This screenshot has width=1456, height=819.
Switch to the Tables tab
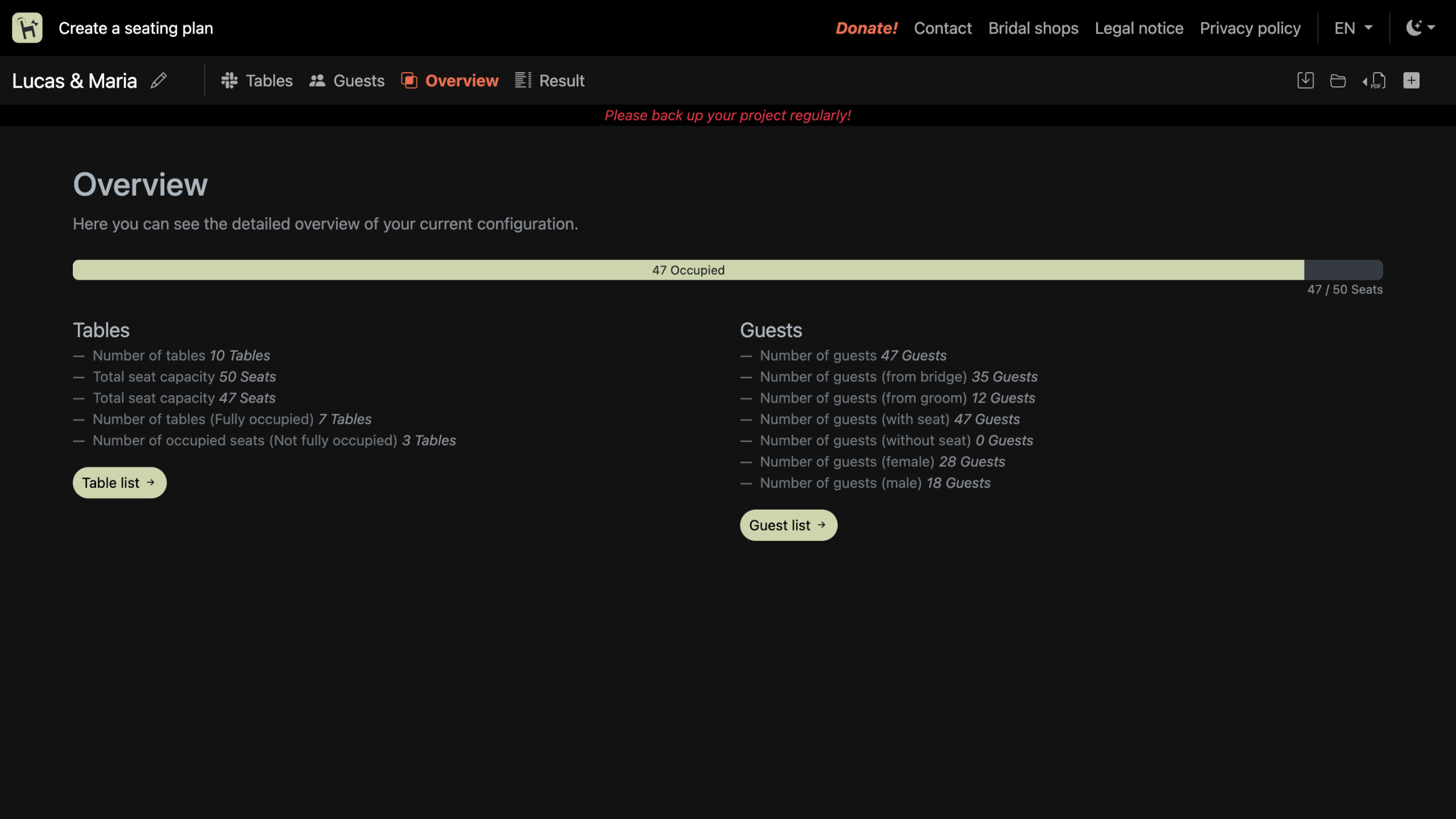(257, 80)
